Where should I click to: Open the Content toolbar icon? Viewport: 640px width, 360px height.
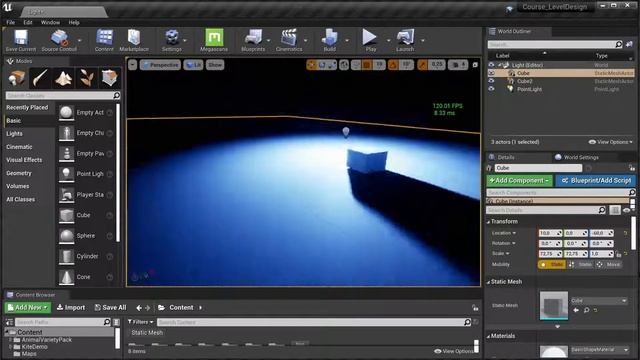coord(104,40)
